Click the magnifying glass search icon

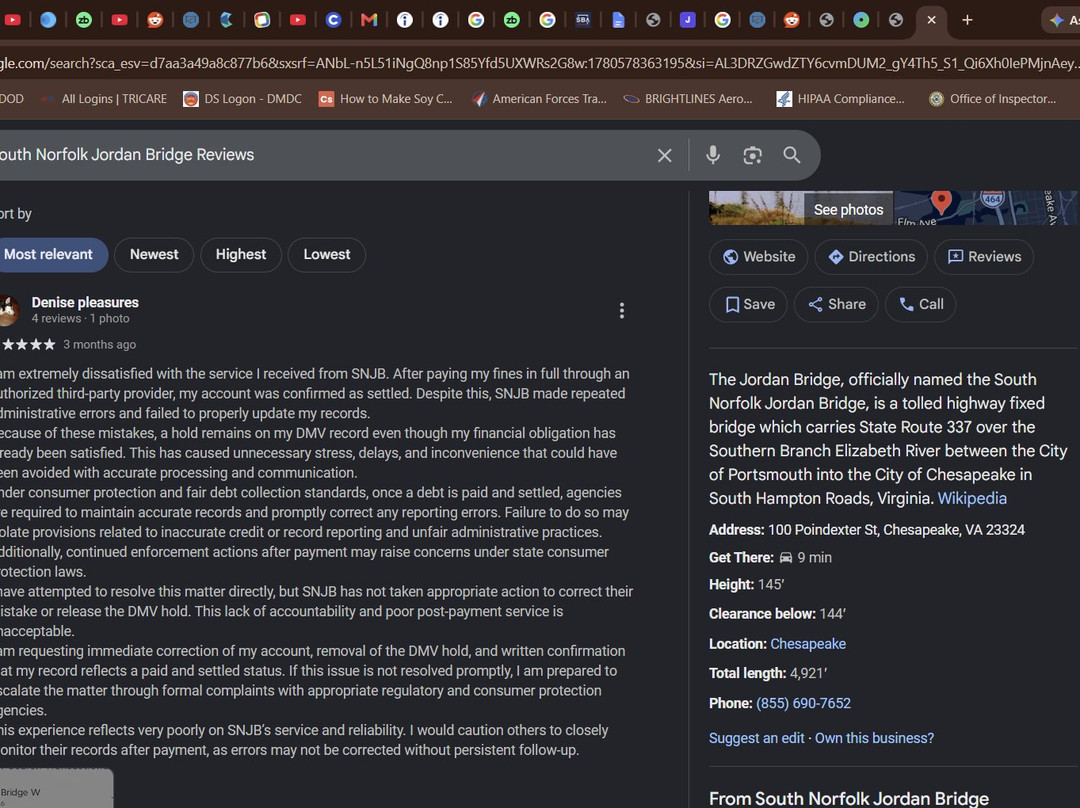[x=791, y=155]
